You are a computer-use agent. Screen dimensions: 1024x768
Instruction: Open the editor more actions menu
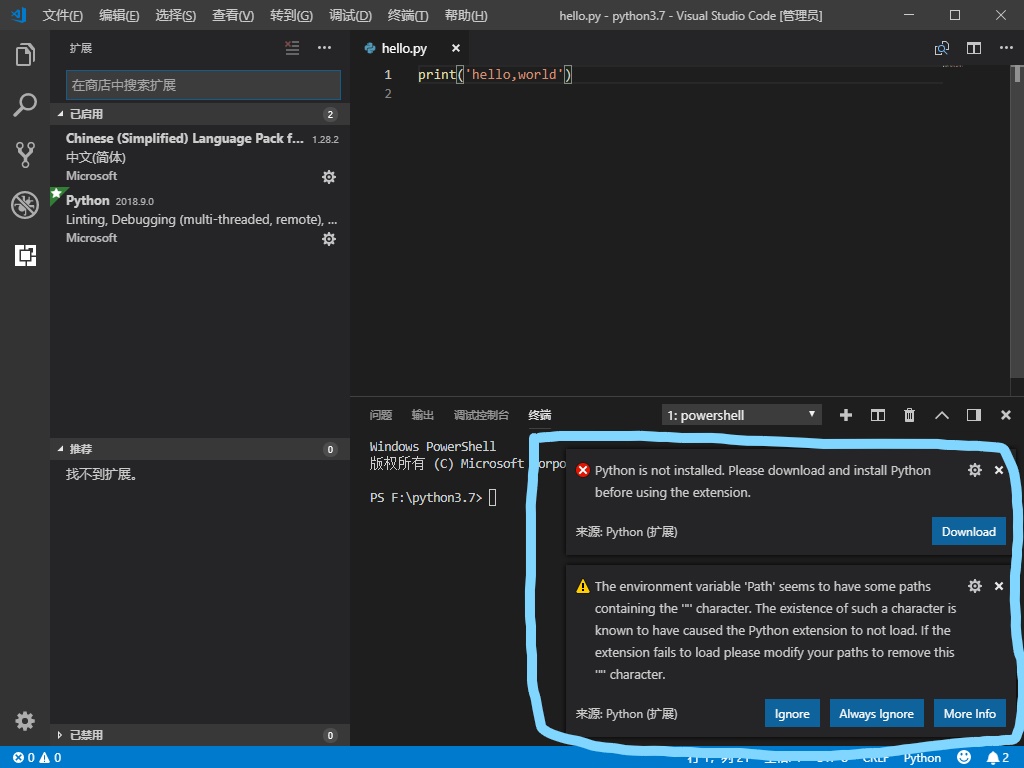(1006, 48)
